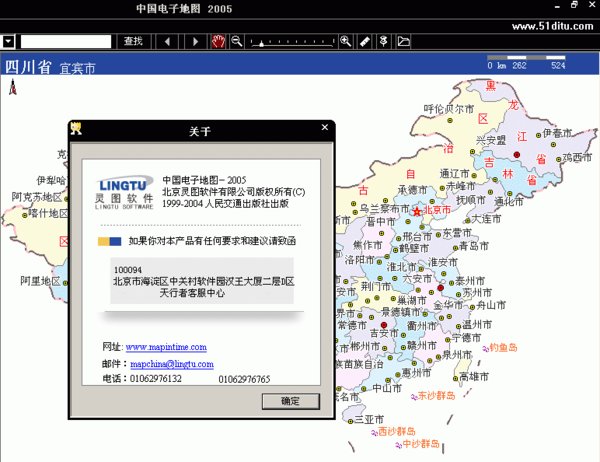The image size is (600, 462).
Task: Select 鸡西市 on the map
Action: (x=577, y=157)
